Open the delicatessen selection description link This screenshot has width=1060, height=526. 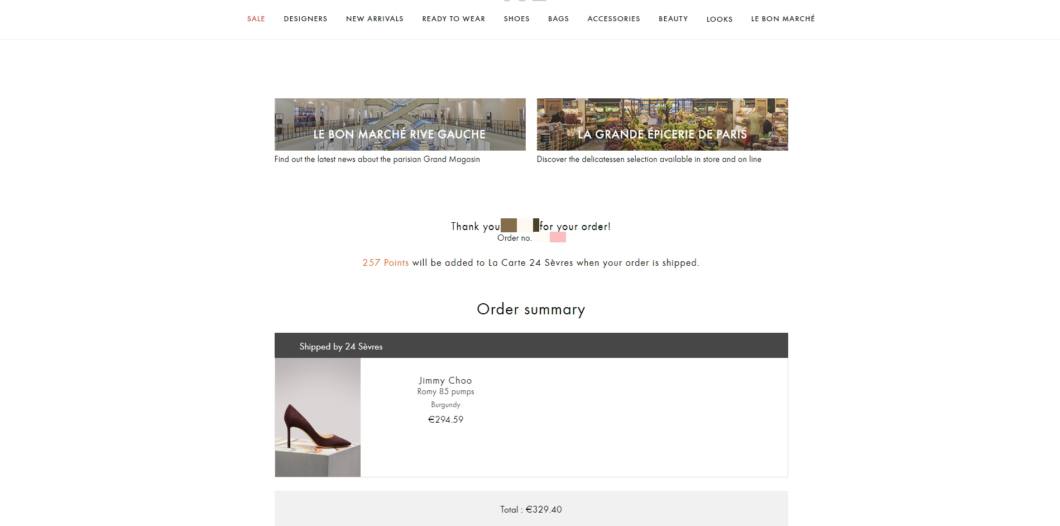pos(649,160)
